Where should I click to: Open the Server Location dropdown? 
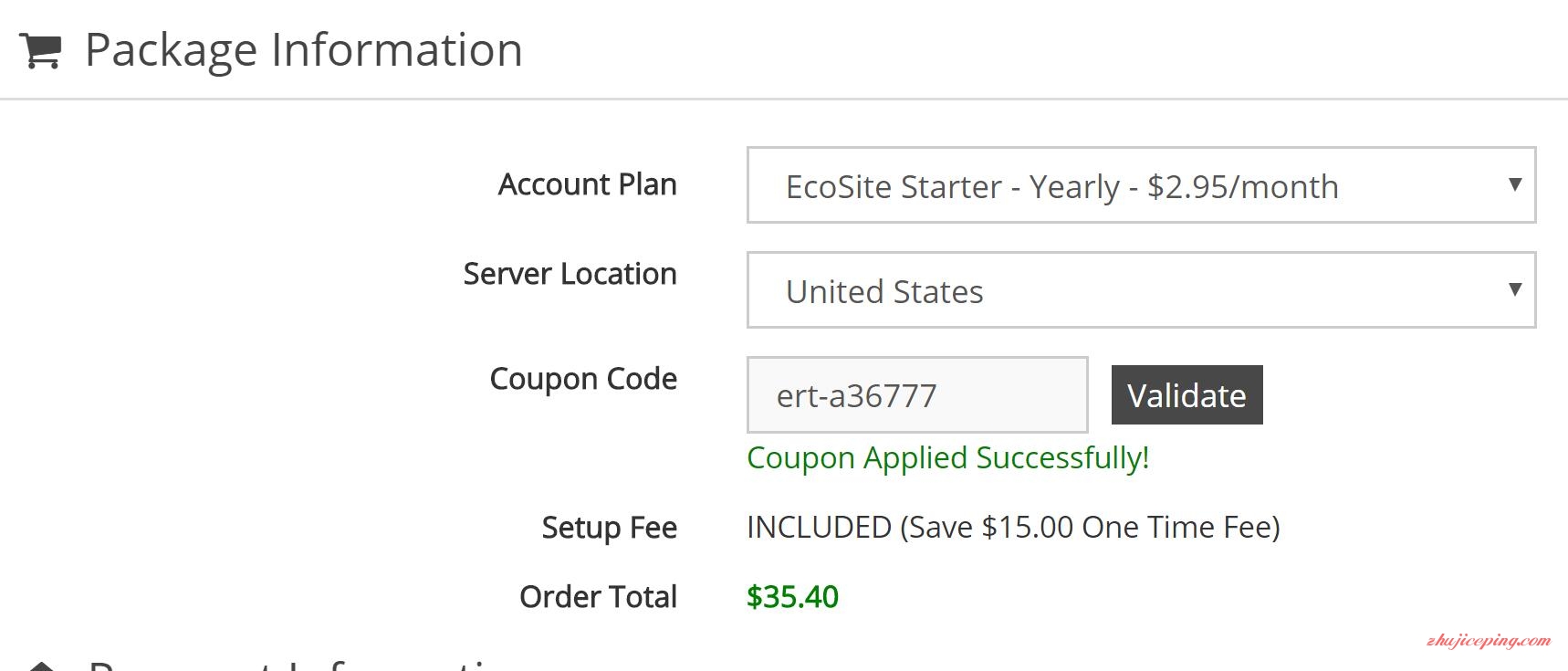coord(1141,289)
